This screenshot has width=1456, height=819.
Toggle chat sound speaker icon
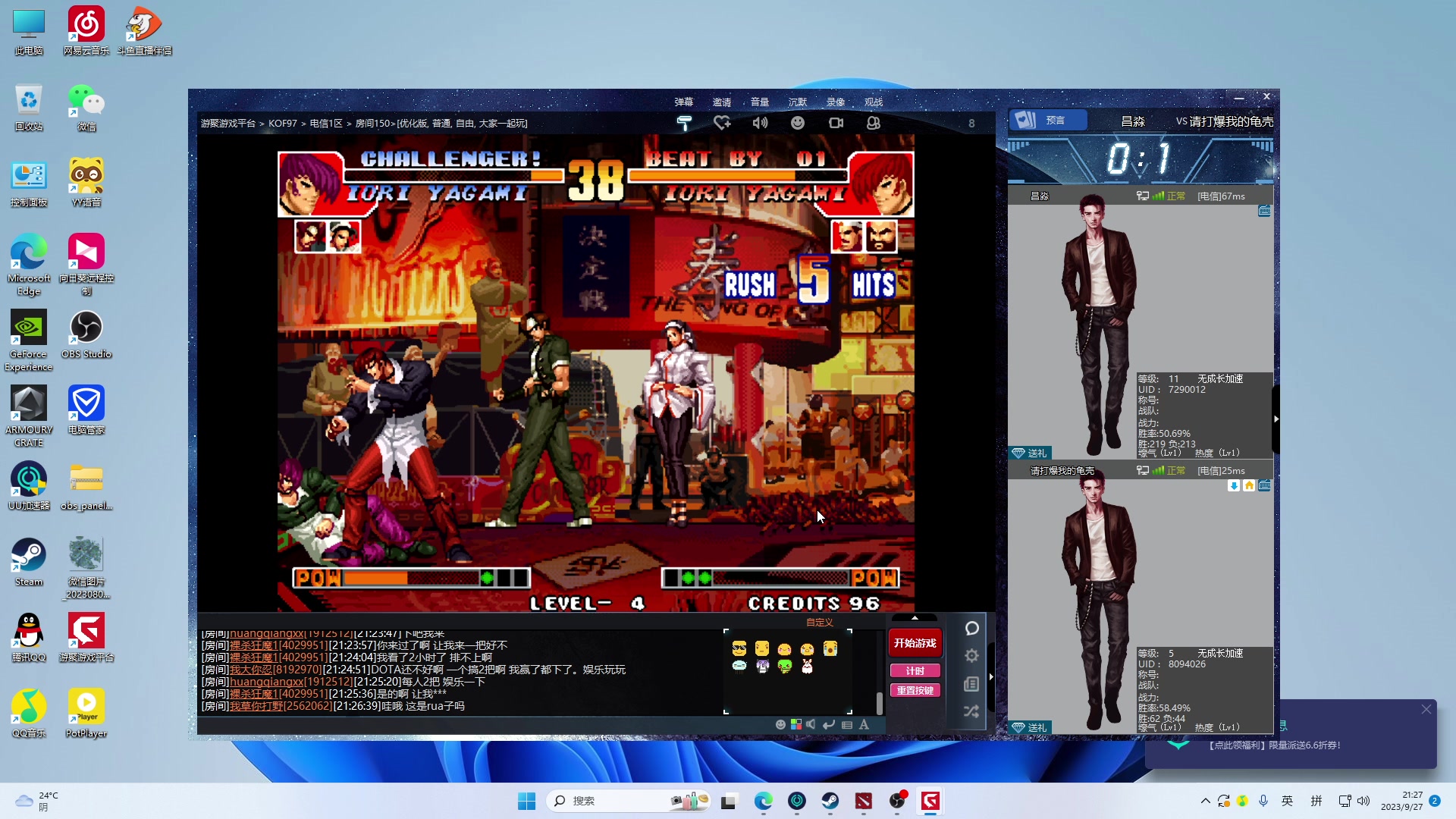(x=811, y=725)
